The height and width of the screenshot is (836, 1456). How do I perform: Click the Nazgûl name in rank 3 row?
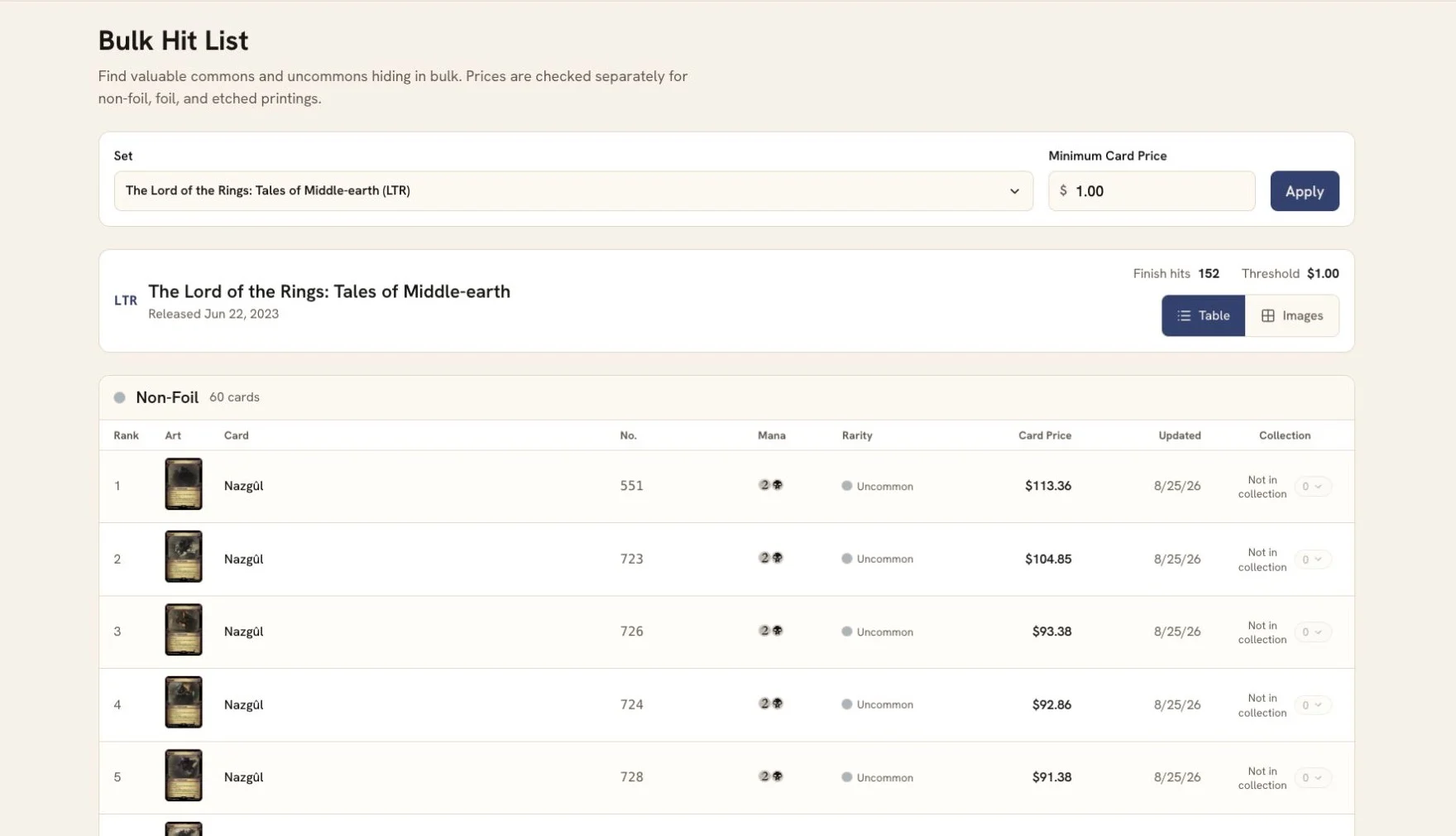point(243,632)
